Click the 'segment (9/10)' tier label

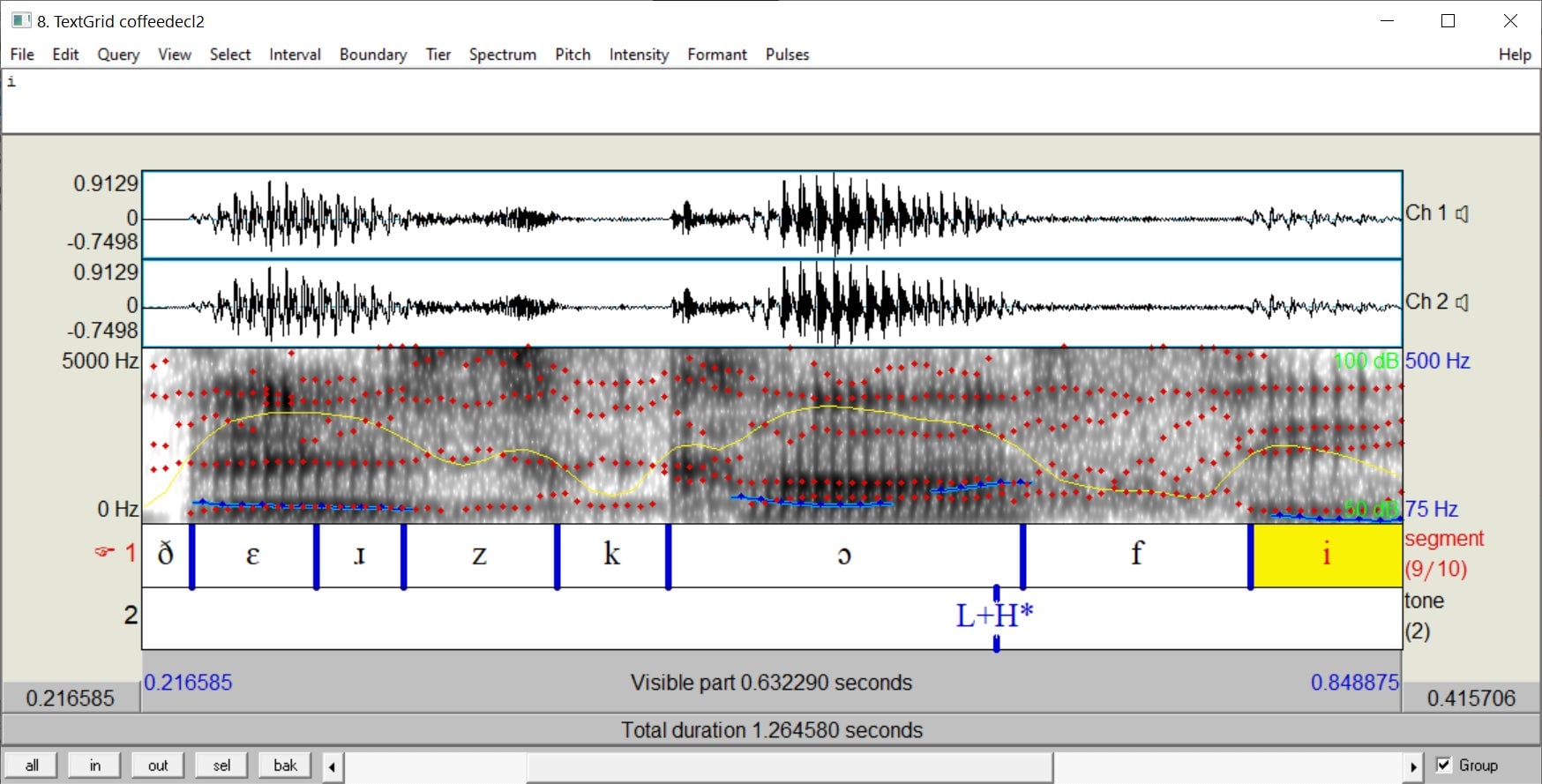[1444, 554]
